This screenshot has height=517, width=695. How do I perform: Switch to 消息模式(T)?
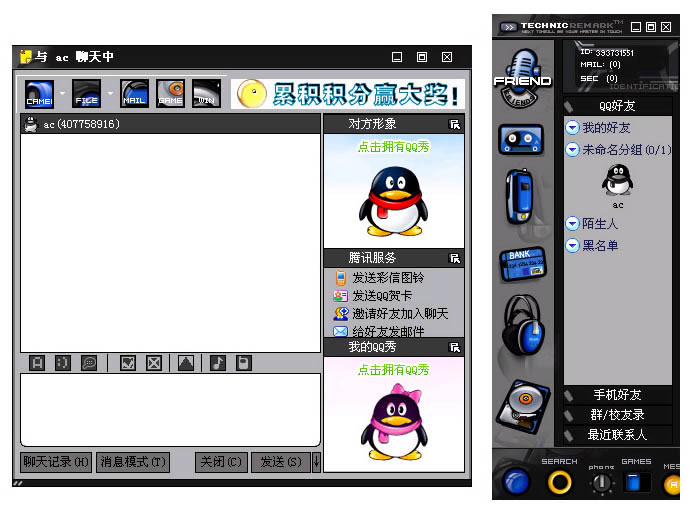click(133, 462)
